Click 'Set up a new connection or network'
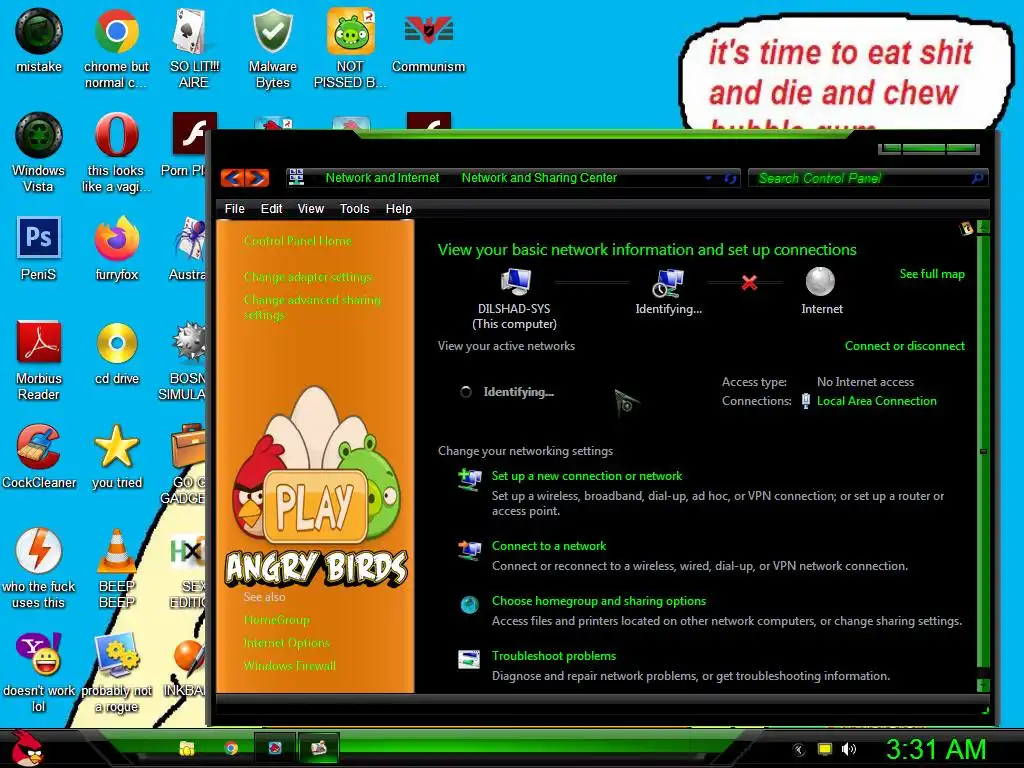This screenshot has width=1024, height=768. point(586,476)
